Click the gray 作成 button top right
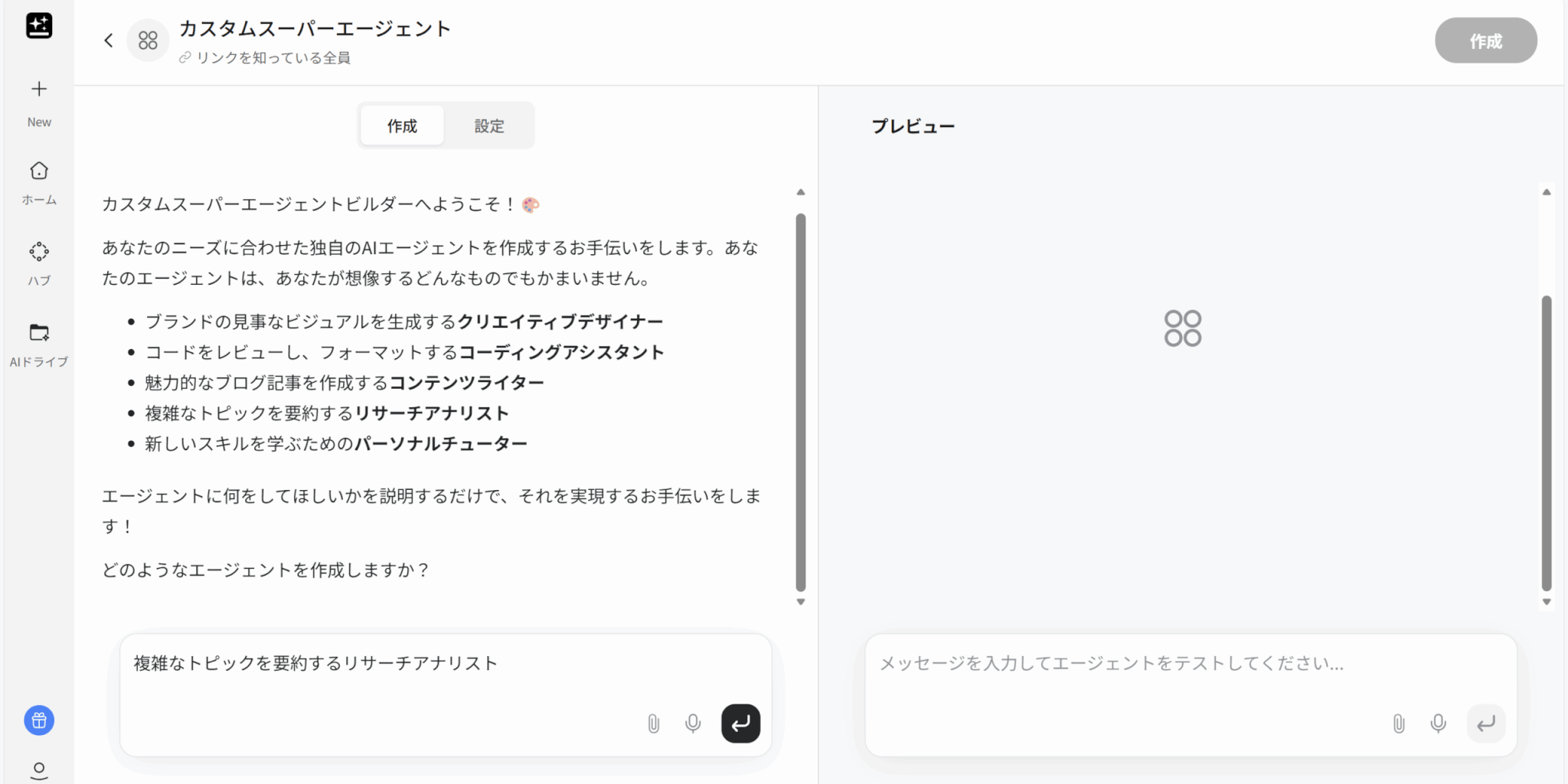 click(1485, 41)
